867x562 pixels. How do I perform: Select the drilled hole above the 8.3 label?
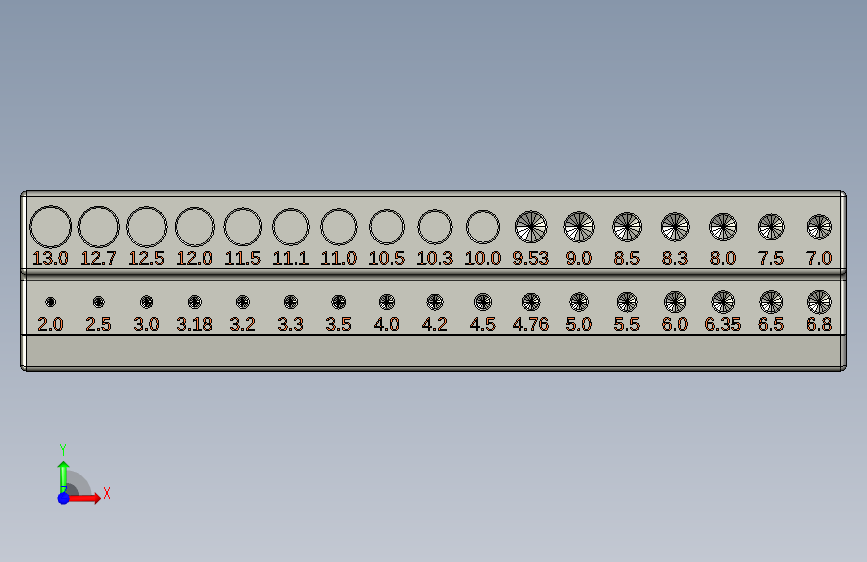point(675,227)
